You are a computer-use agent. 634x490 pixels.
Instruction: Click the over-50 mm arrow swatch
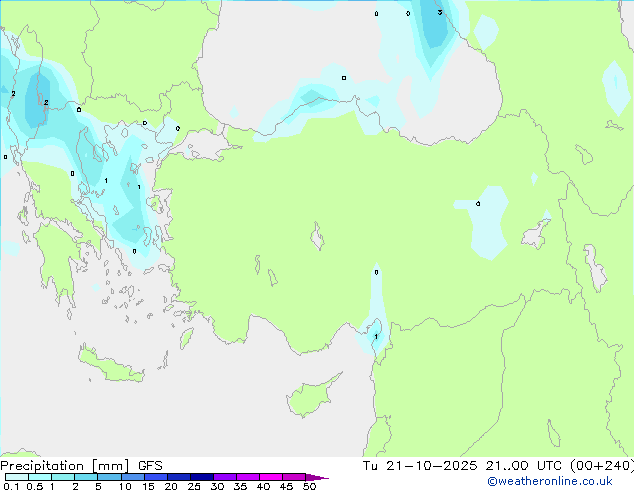317,477
